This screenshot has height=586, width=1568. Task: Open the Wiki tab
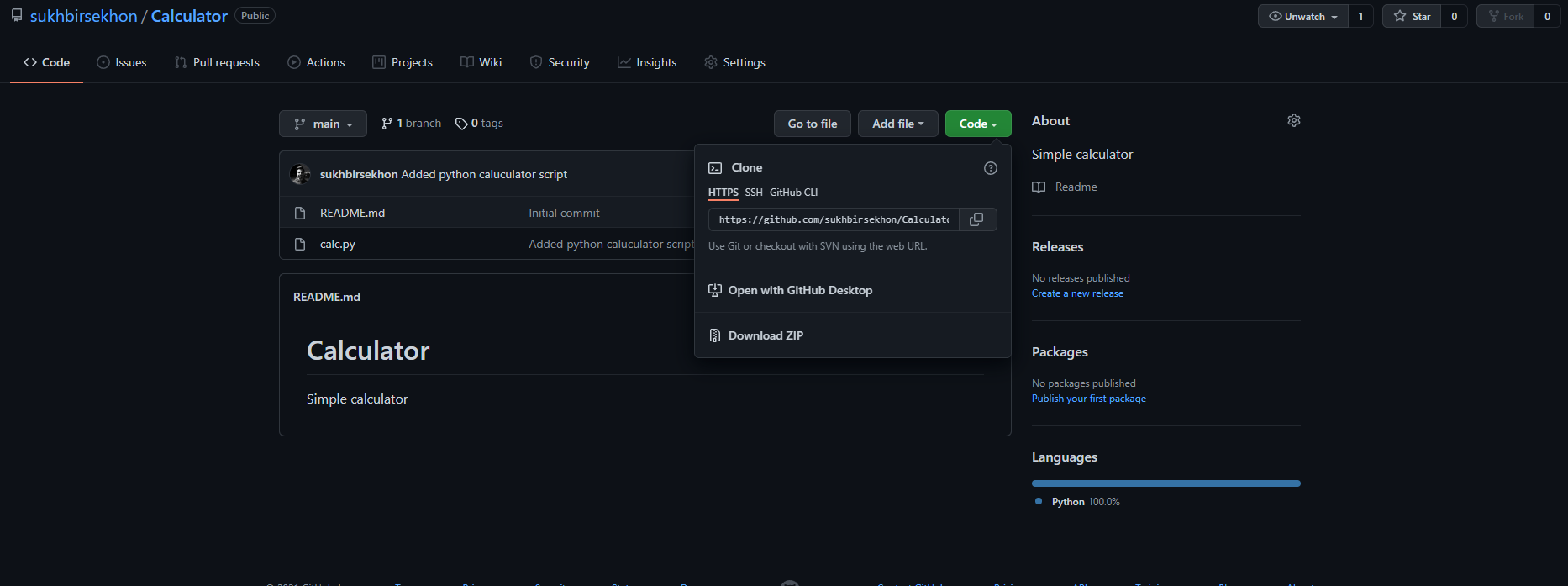(481, 62)
